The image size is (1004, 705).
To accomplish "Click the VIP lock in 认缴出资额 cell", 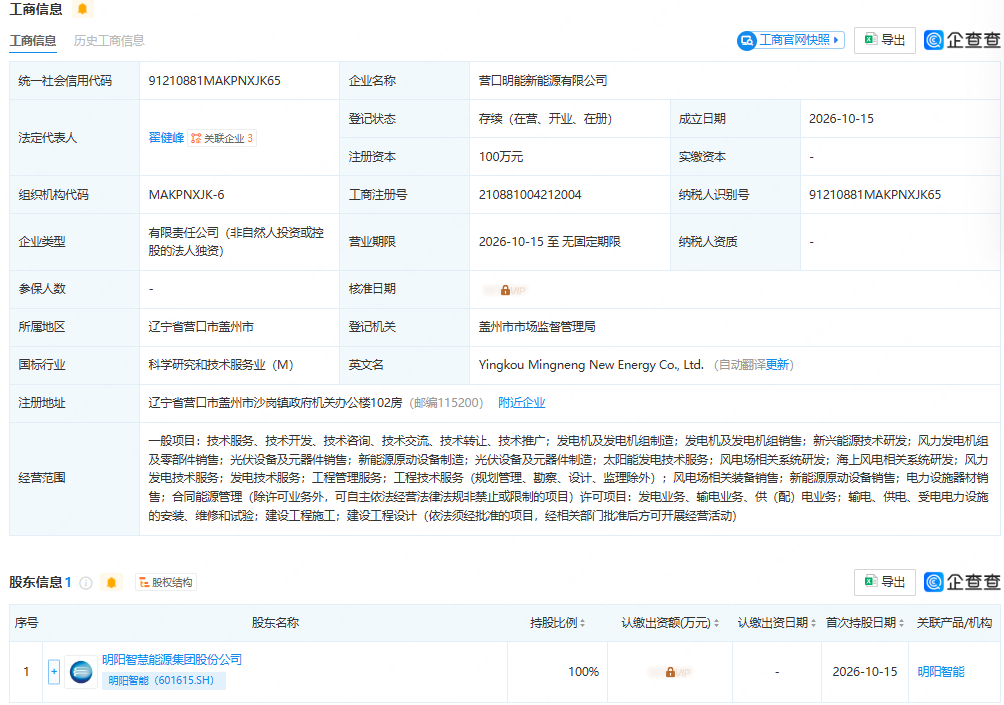I will [669, 672].
